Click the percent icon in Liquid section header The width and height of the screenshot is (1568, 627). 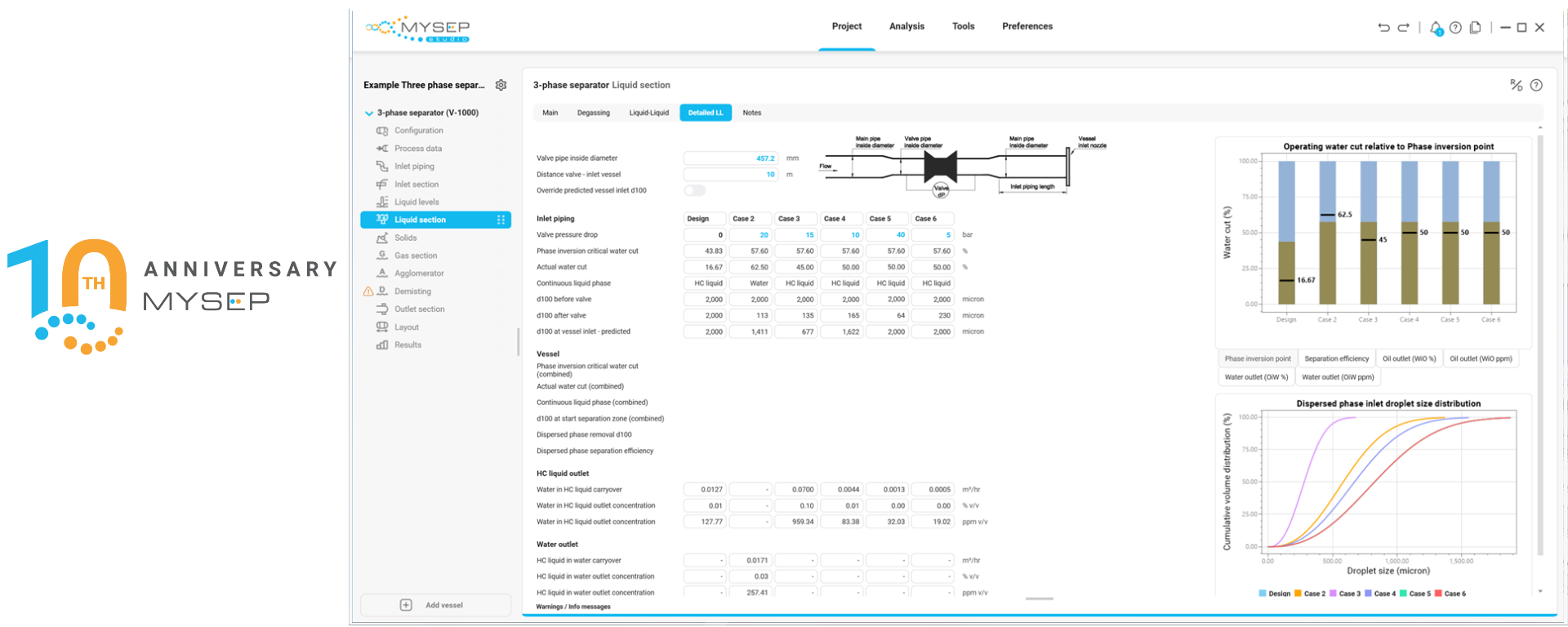click(x=1516, y=85)
